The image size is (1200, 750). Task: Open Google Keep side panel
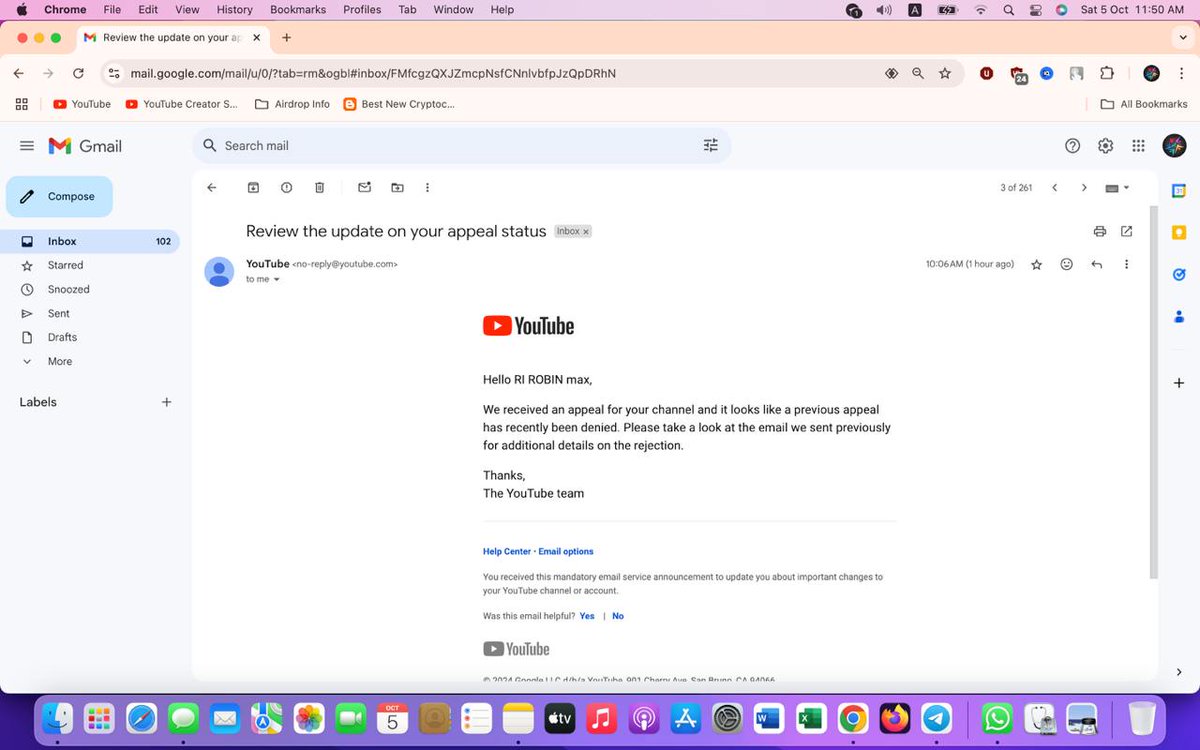point(1179,233)
